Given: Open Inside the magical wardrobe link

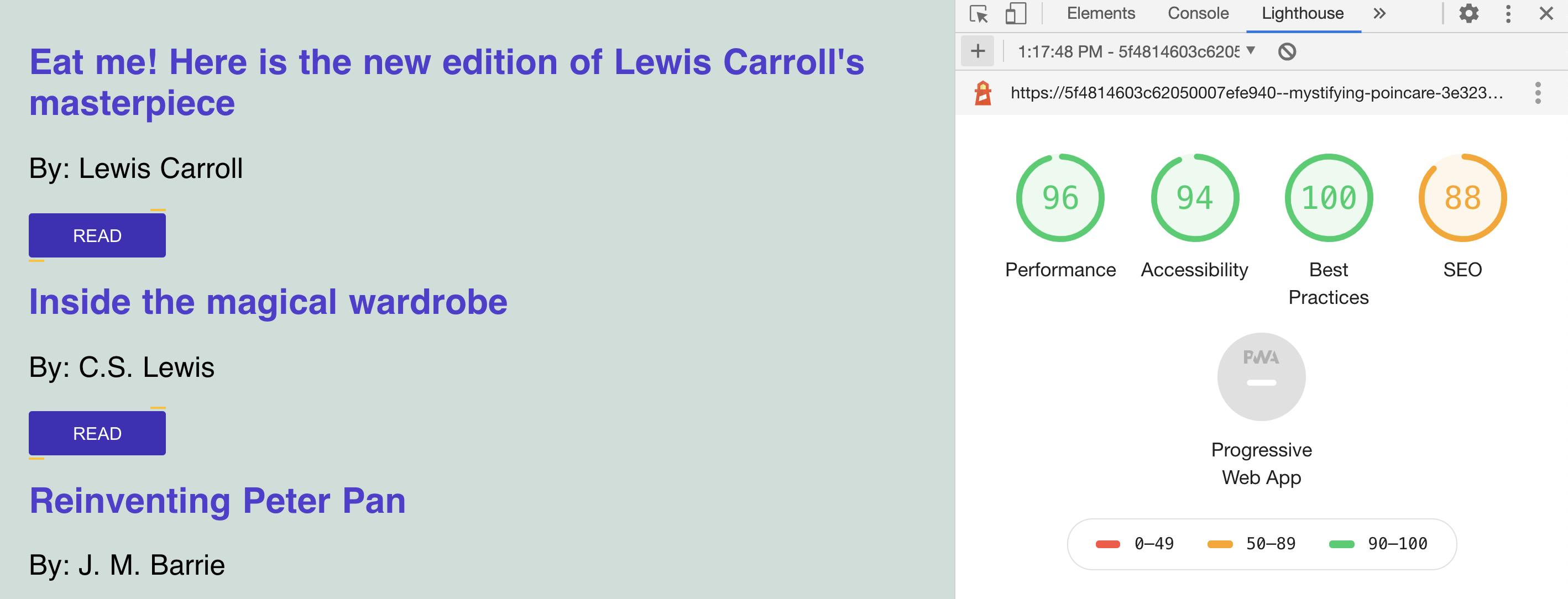Looking at the screenshot, I should click(x=268, y=302).
